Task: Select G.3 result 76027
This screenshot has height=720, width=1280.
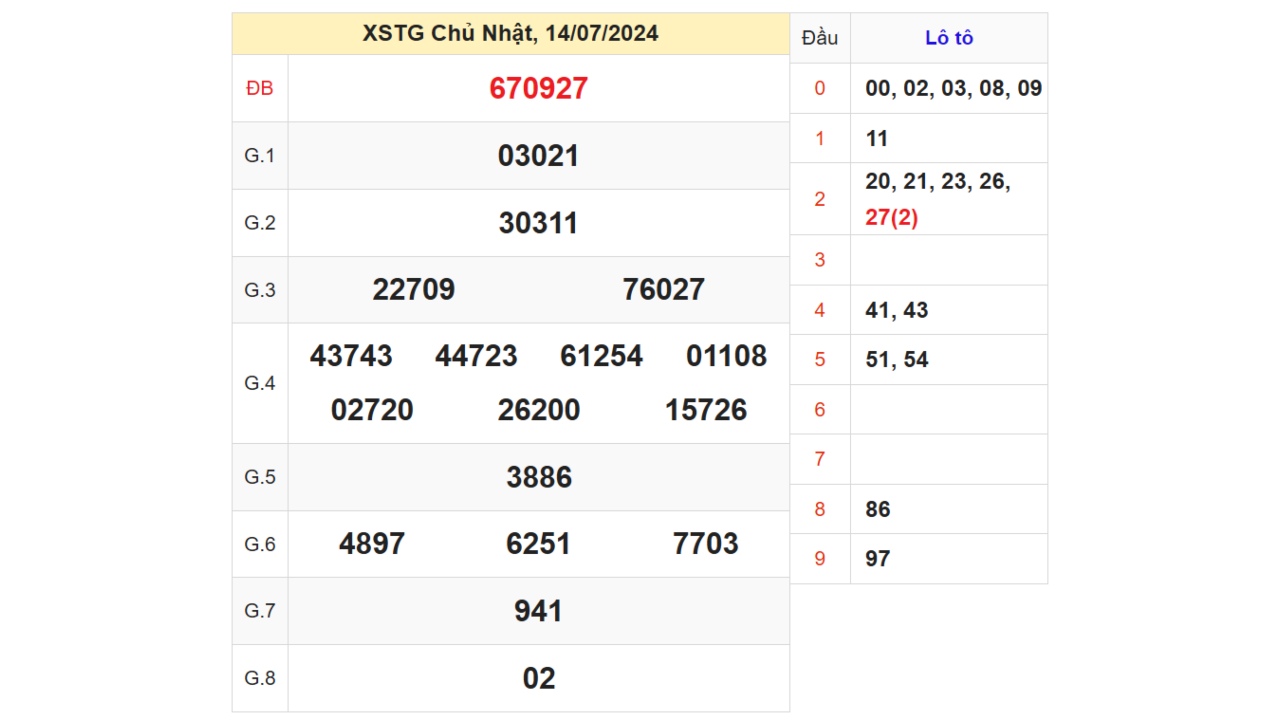Action: (x=664, y=290)
